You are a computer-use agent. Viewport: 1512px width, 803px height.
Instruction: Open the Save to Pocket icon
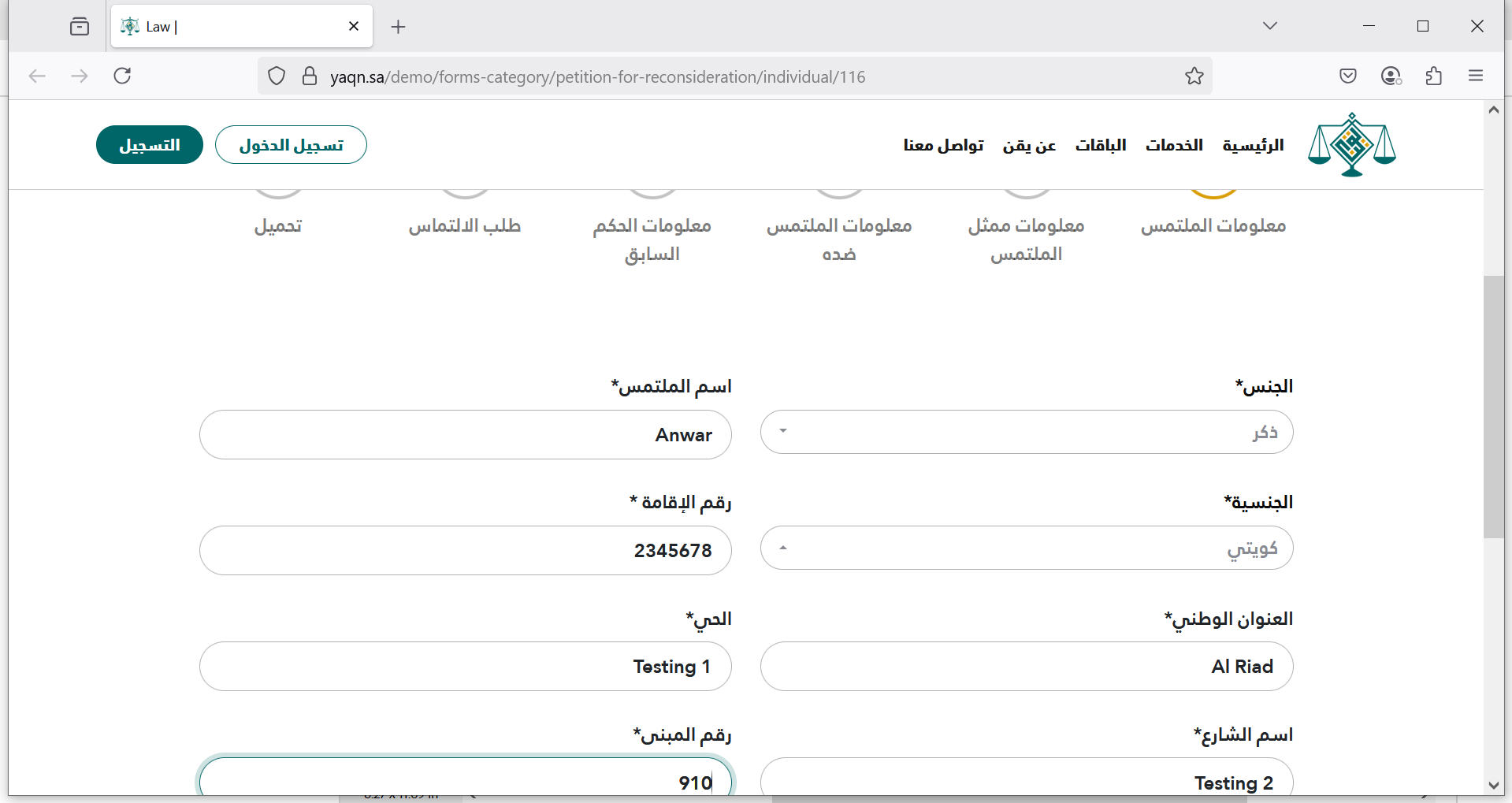pyautogui.click(x=1347, y=76)
